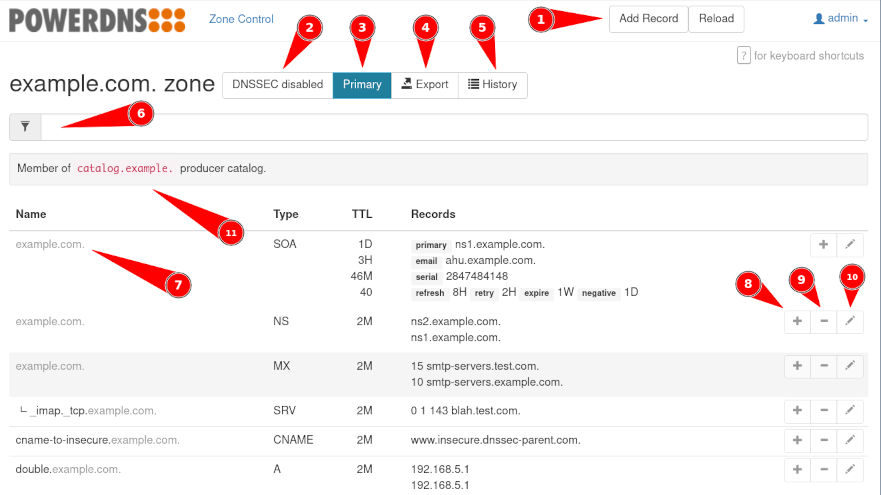Click the filter funnel icon

[25, 127]
